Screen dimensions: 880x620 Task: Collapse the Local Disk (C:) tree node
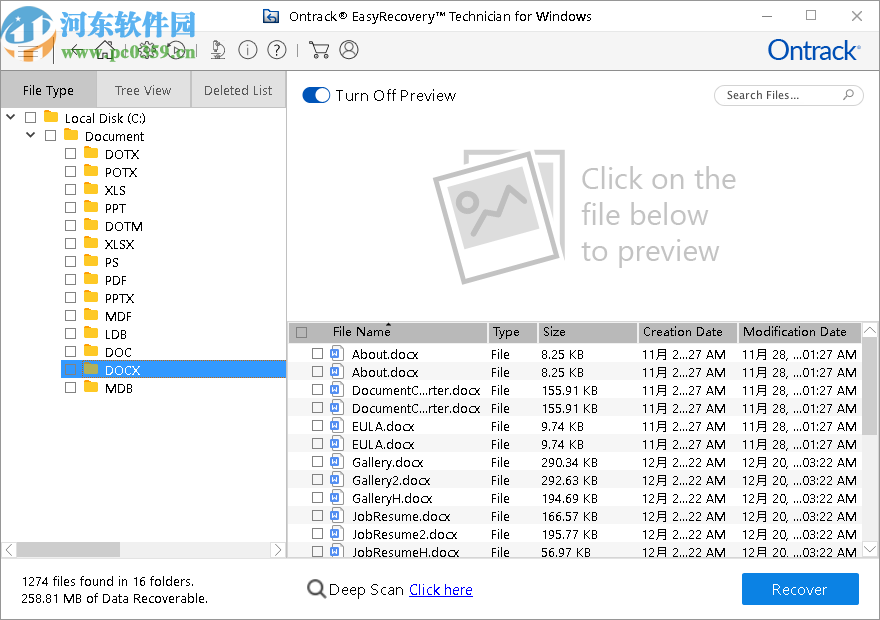tap(10, 117)
